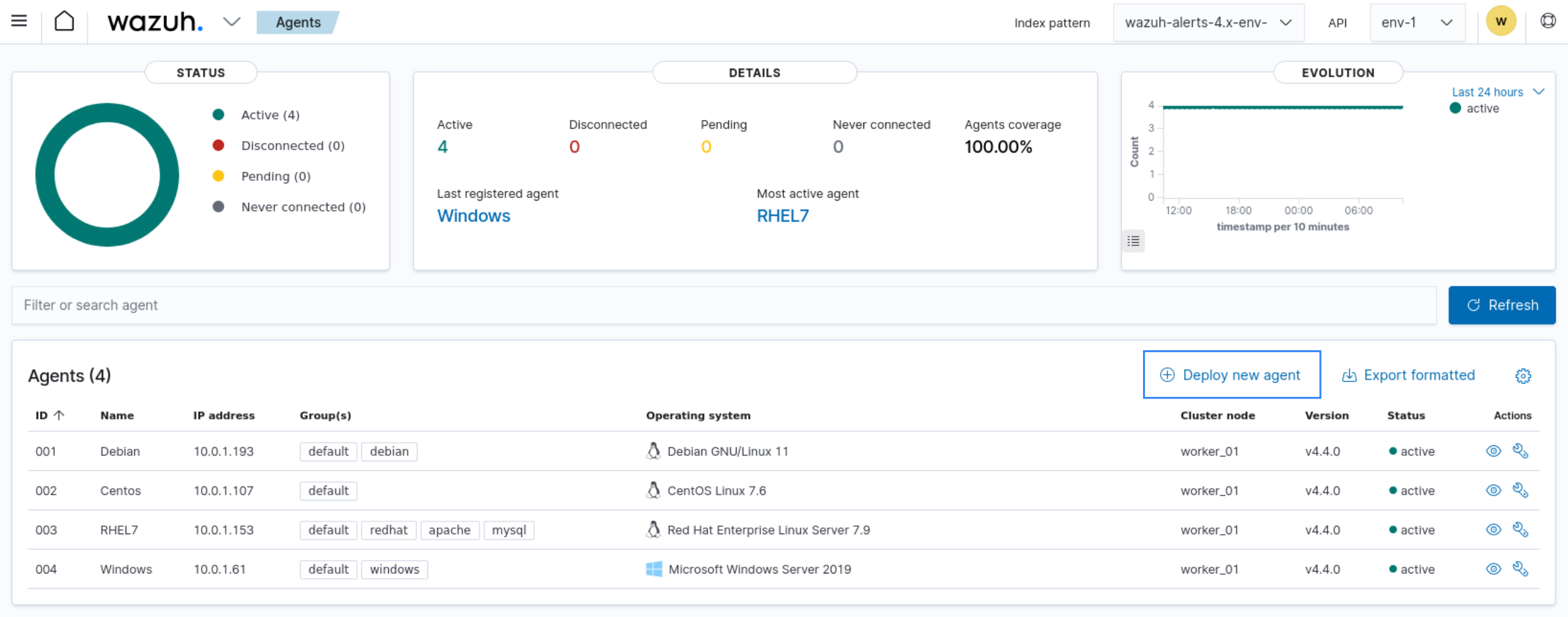This screenshot has width=1568, height=617.
Task: Open Centos agent configuration wrench
Action: point(1520,490)
